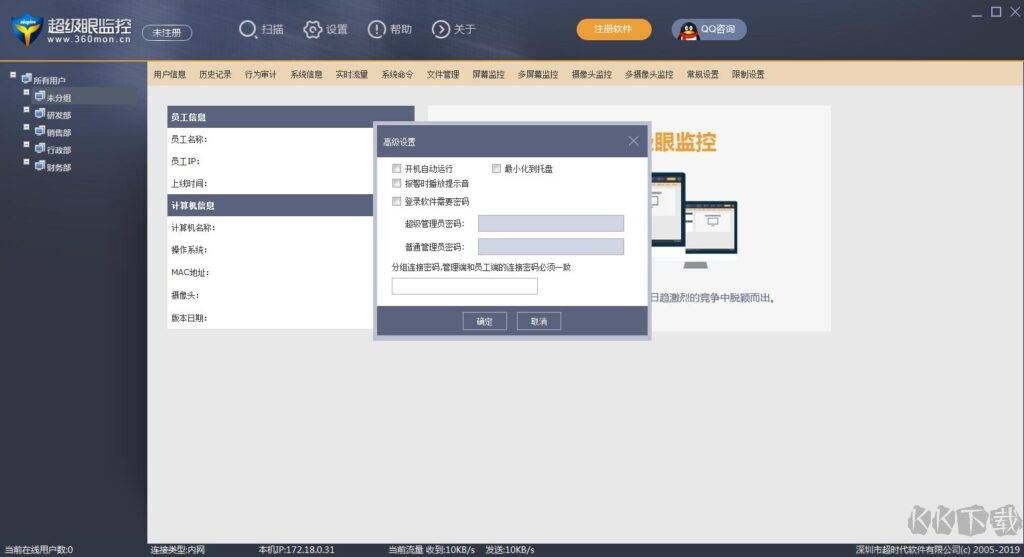
Task: Collapse the 所有用户 tree node
Action: point(13,75)
